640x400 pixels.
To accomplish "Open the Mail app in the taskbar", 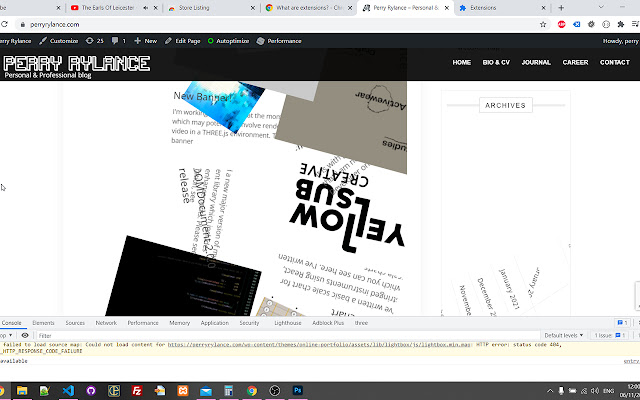I will 206,391.
